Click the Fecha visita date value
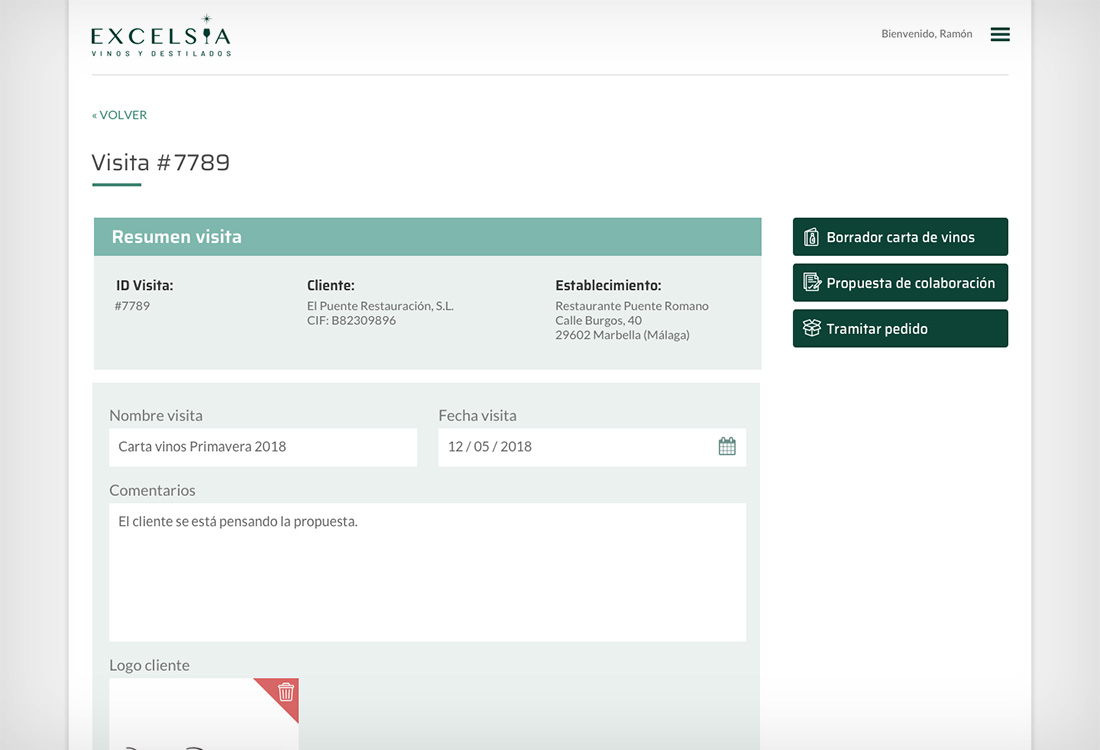 490,447
